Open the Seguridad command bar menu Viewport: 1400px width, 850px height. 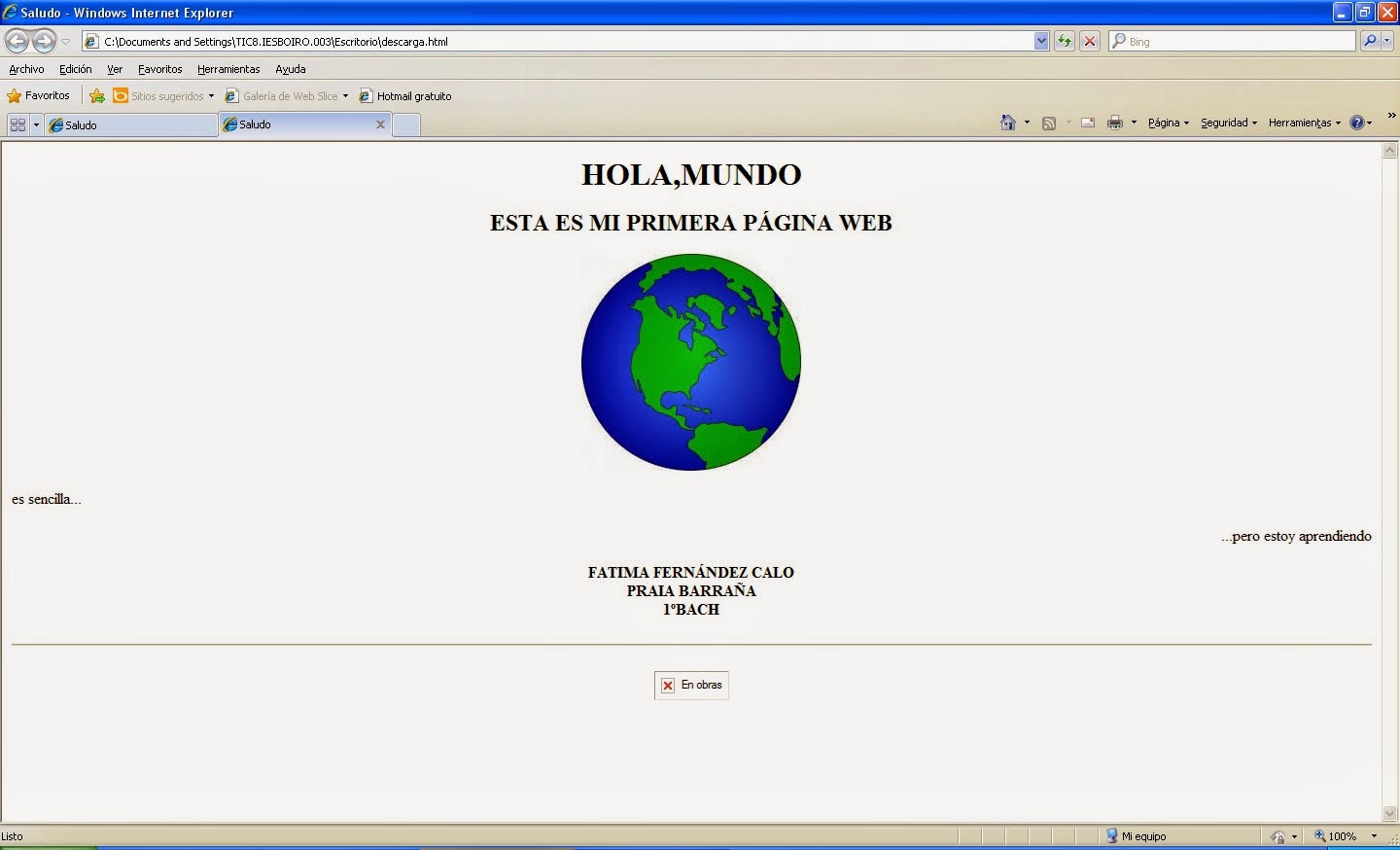tap(1229, 123)
